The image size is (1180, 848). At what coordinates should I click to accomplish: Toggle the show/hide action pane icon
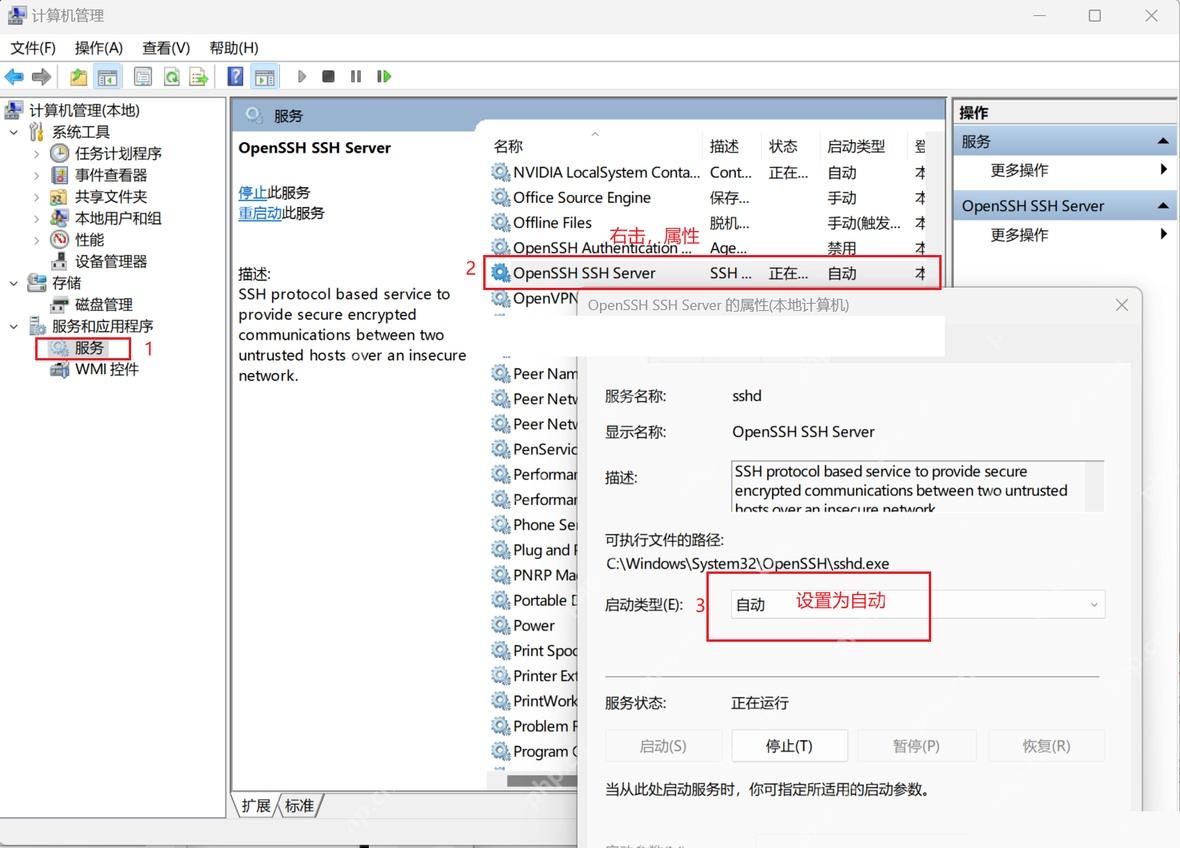tap(265, 76)
